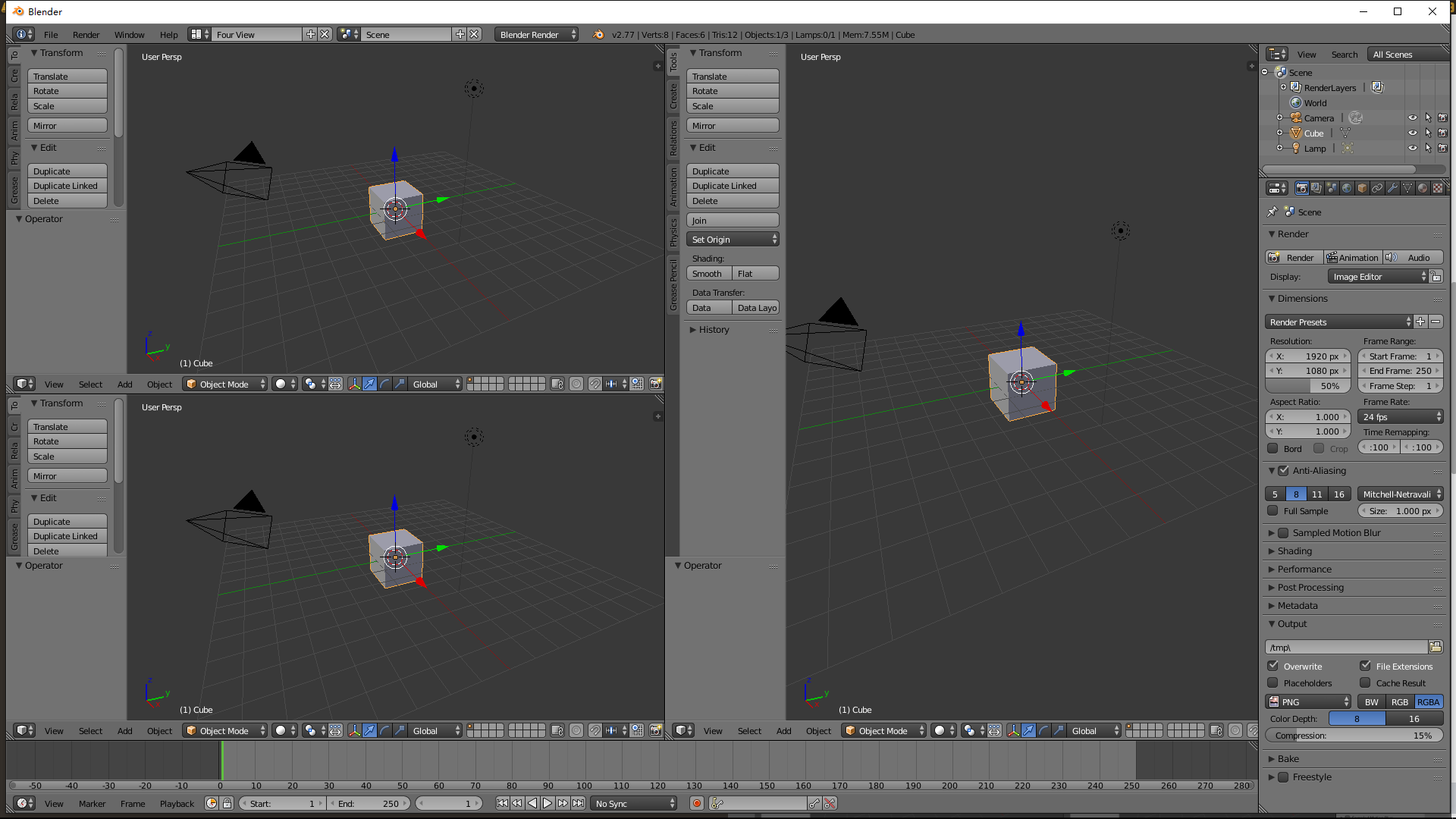Expand the Bake panel
Image resolution: width=1456 pixels, height=819 pixels.
1288,758
